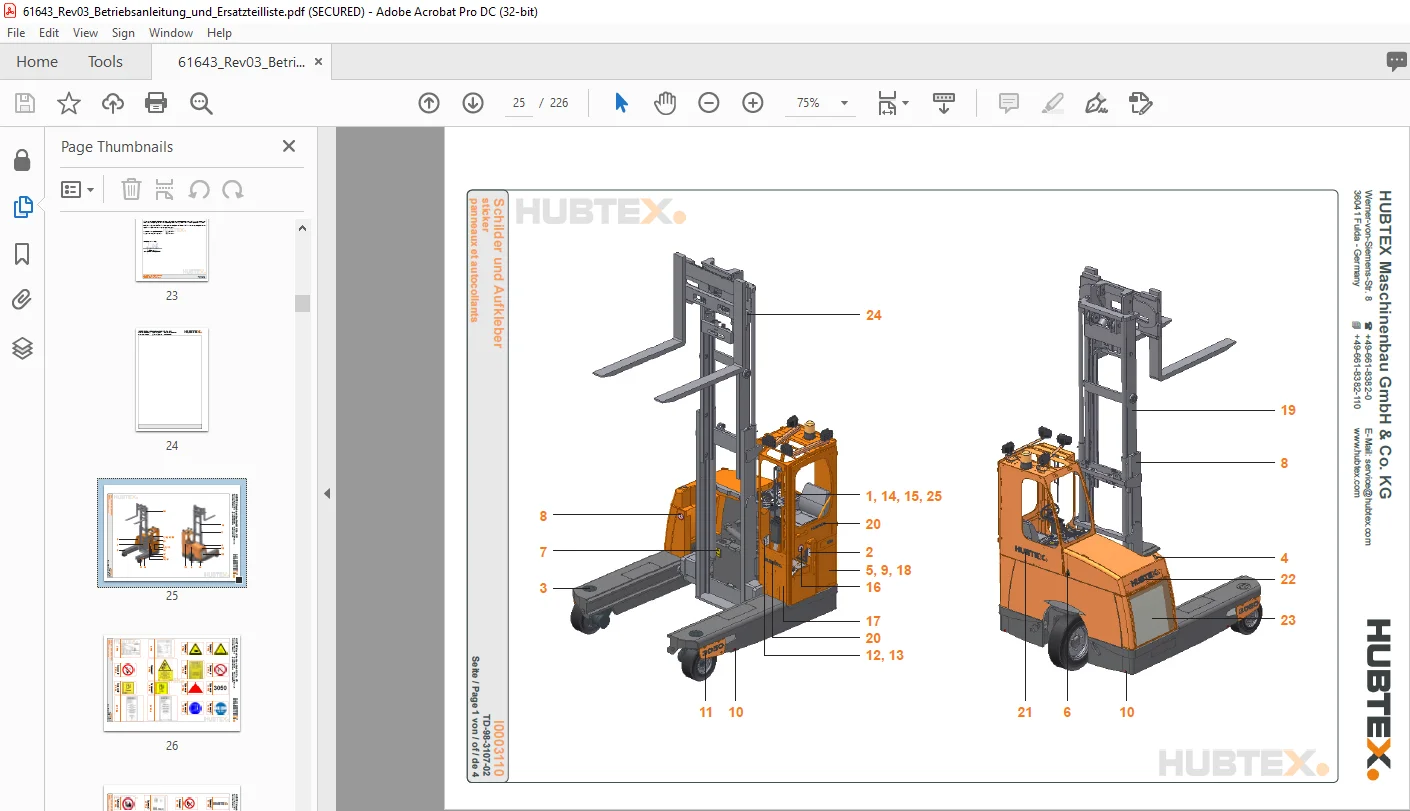Close the 61643_Rev03 document tab
1410x811 pixels.
click(319, 61)
